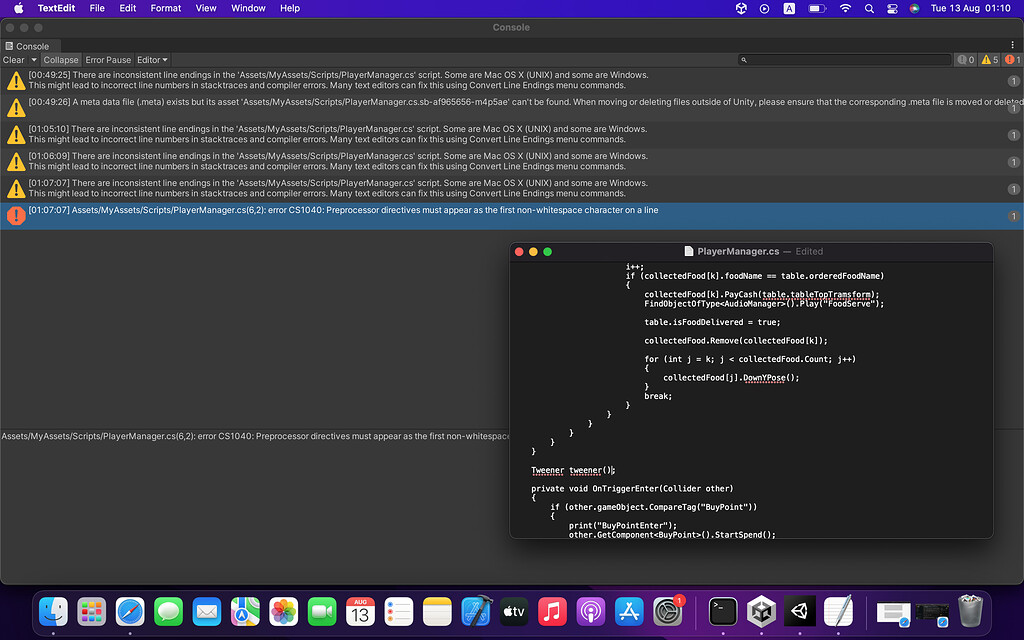
Task: Open Calendar showing August 13 in the Dock
Action: [359, 612]
